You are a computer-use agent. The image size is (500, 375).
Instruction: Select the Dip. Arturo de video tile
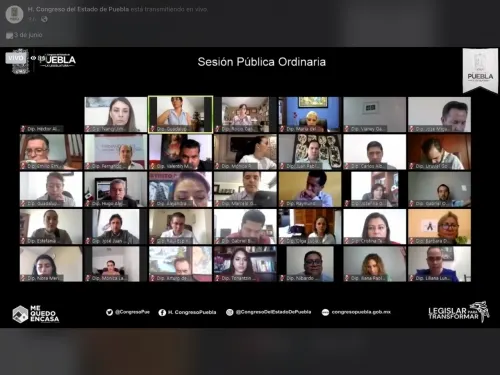[x=180, y=264]
